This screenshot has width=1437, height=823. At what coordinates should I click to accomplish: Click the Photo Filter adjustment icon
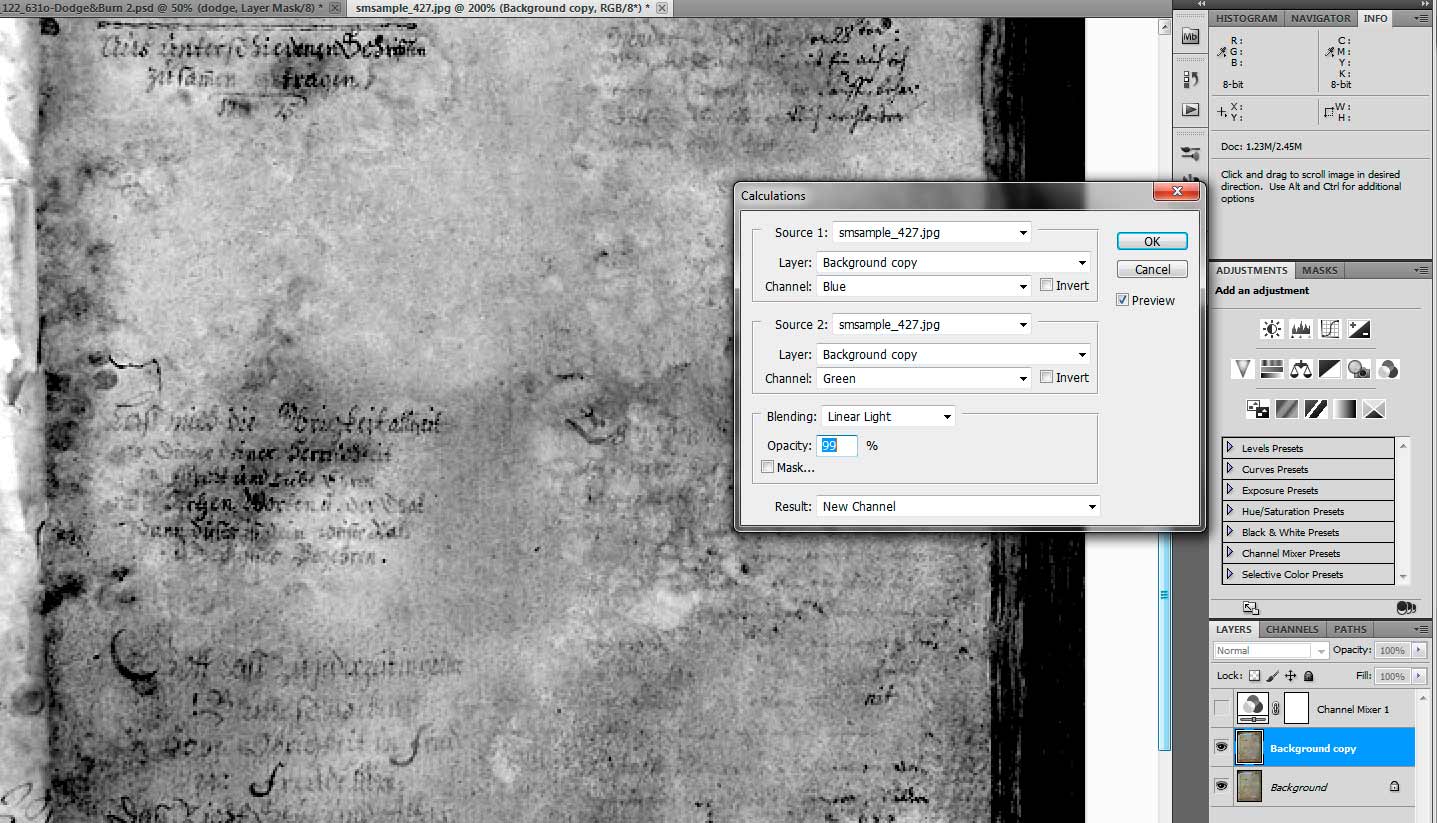(1358, 369)
